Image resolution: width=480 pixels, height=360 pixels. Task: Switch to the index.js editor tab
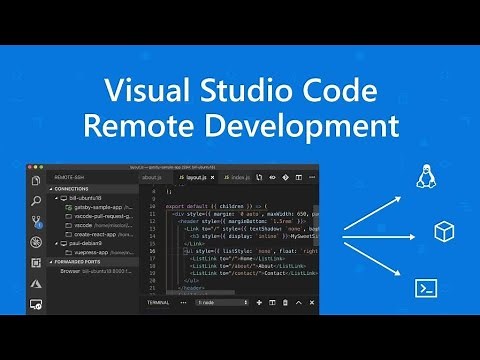coord(237,177)
